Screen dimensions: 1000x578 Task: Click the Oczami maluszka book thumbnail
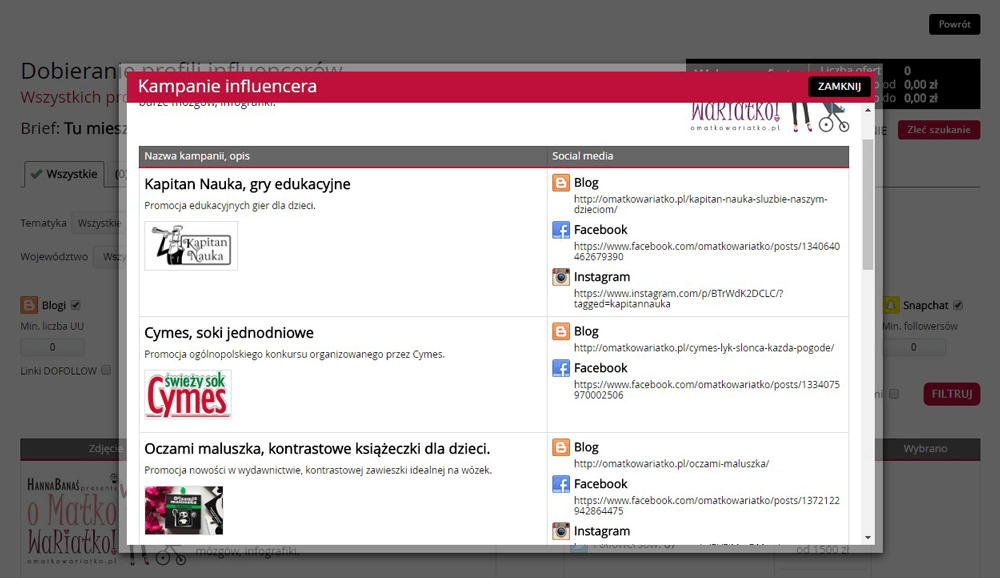(x=184, y=510)
